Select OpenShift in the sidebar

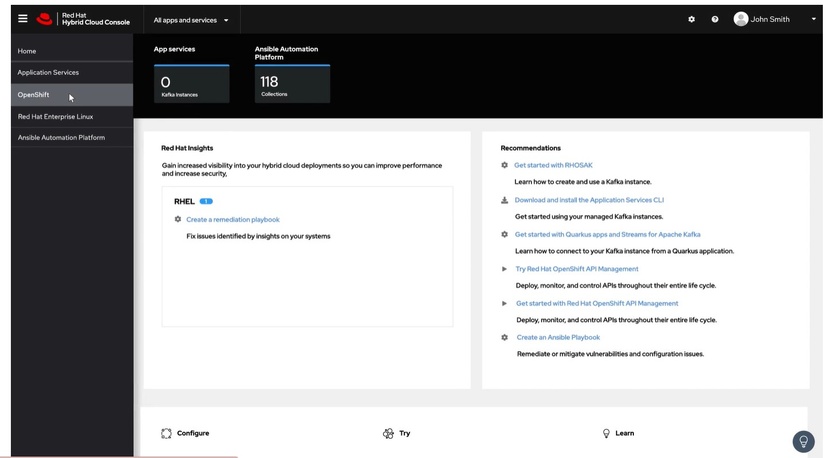(72, 95)
